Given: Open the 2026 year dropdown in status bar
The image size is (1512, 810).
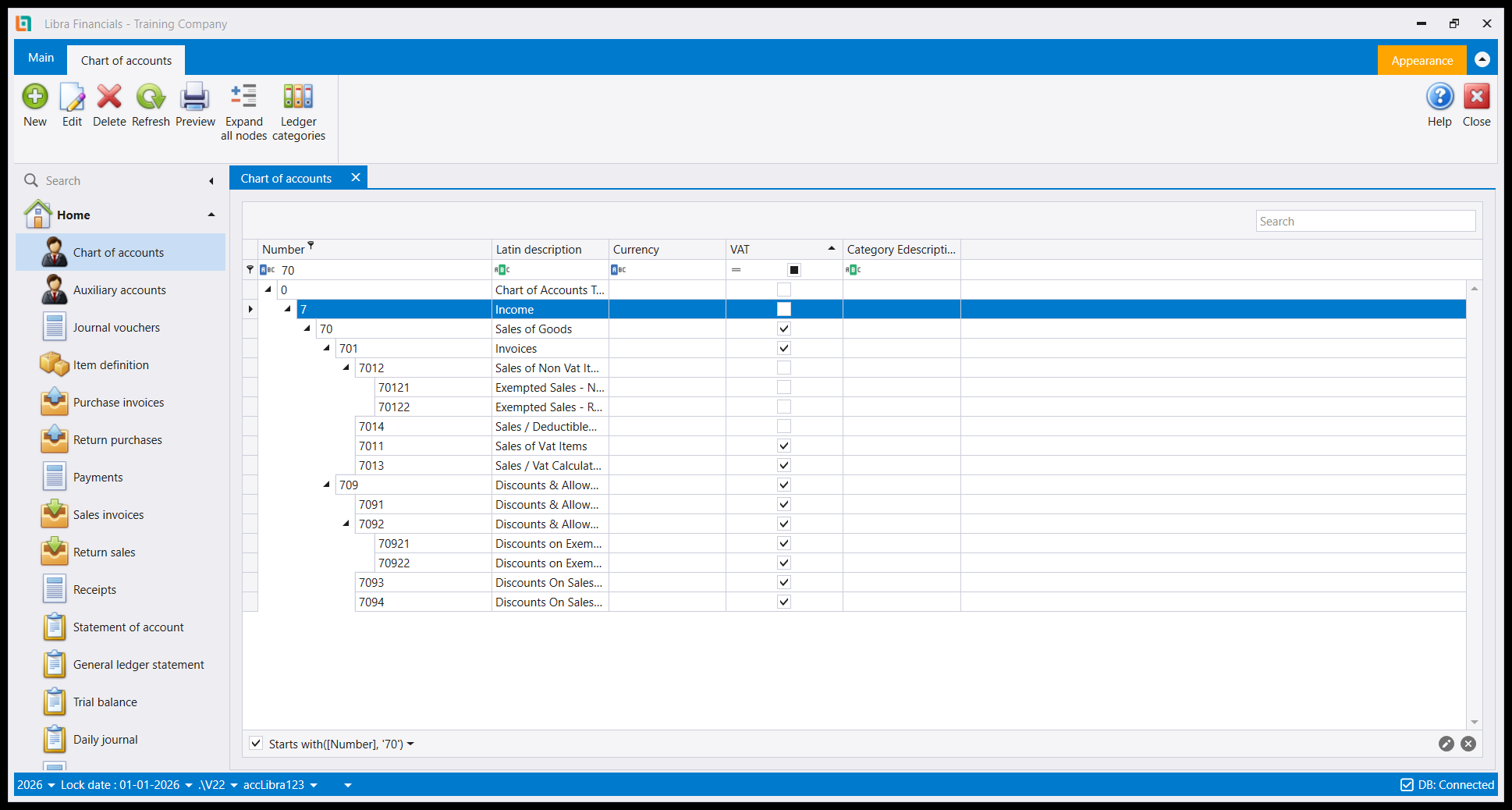Looking at the screenshot, I should click(x=36, y=785).
